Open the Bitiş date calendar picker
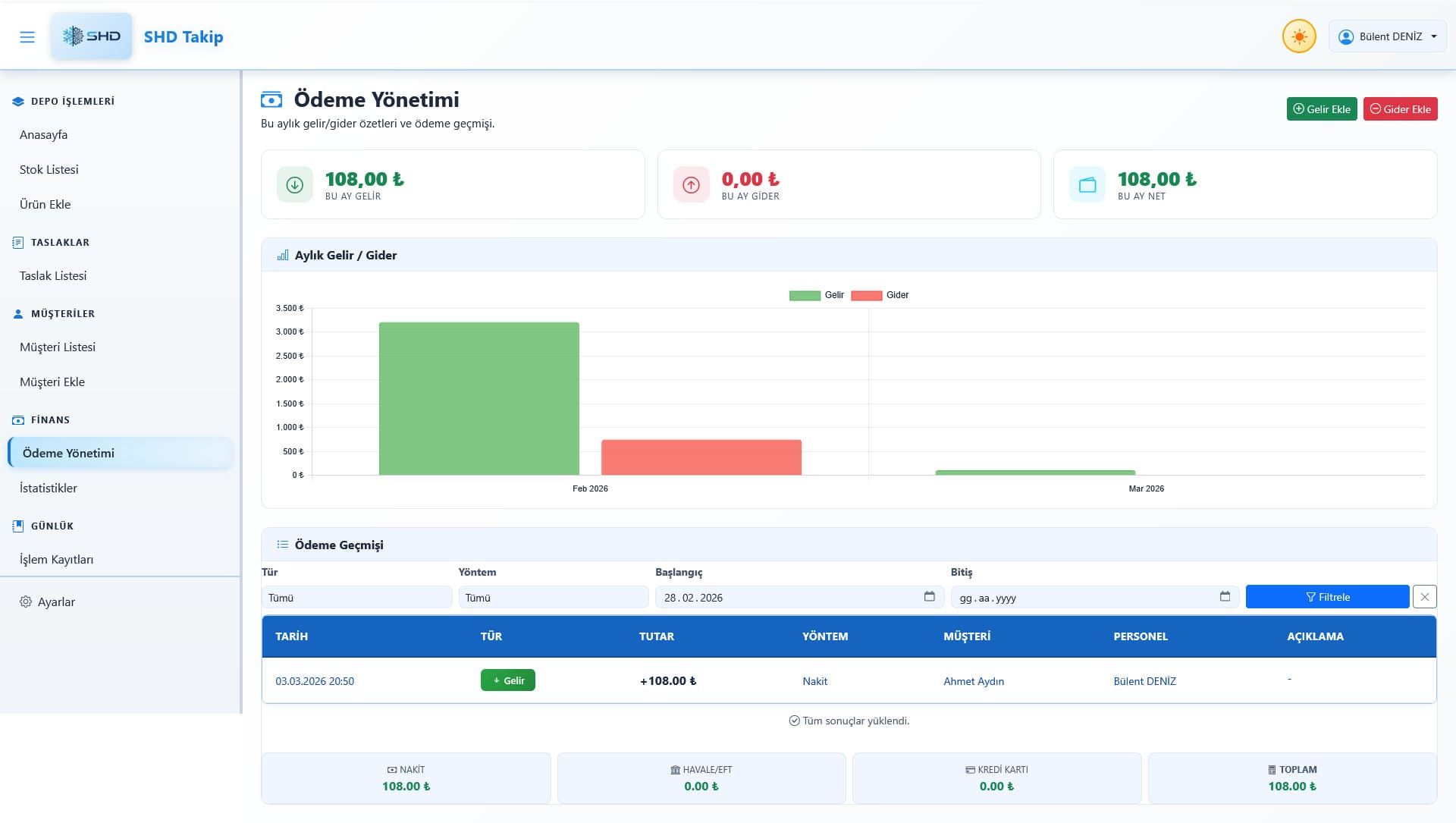Viewport: 1456px width, 823px height. click(x=1225, y=597)
